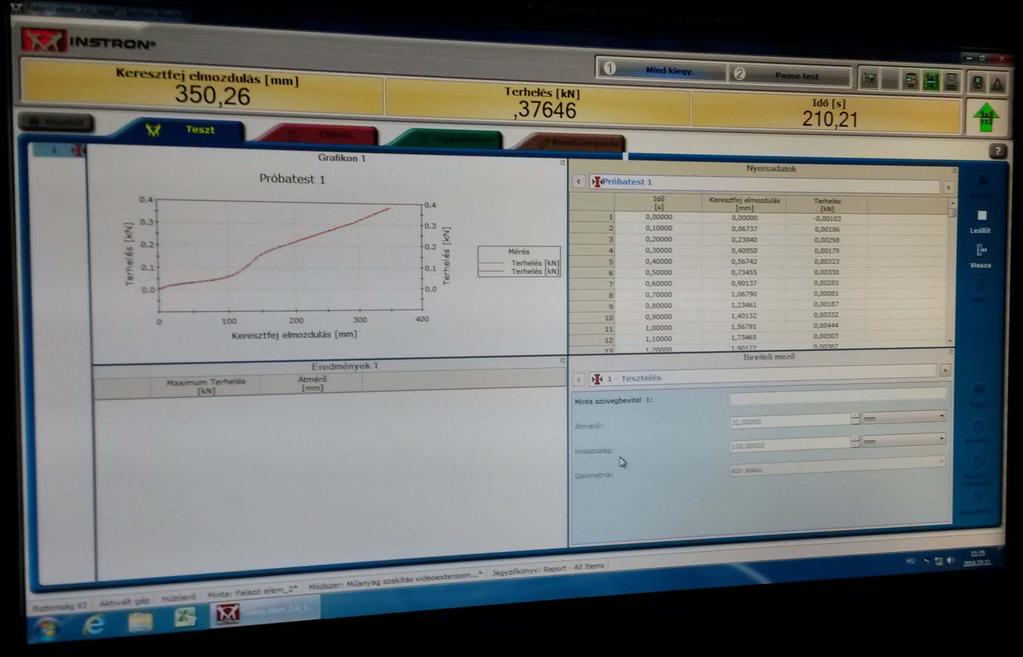Image resolution: width=1023 pixels, height=657 pixels.
Task: Click the Terhelés [kN] live display
Action: tap(538, 103)
